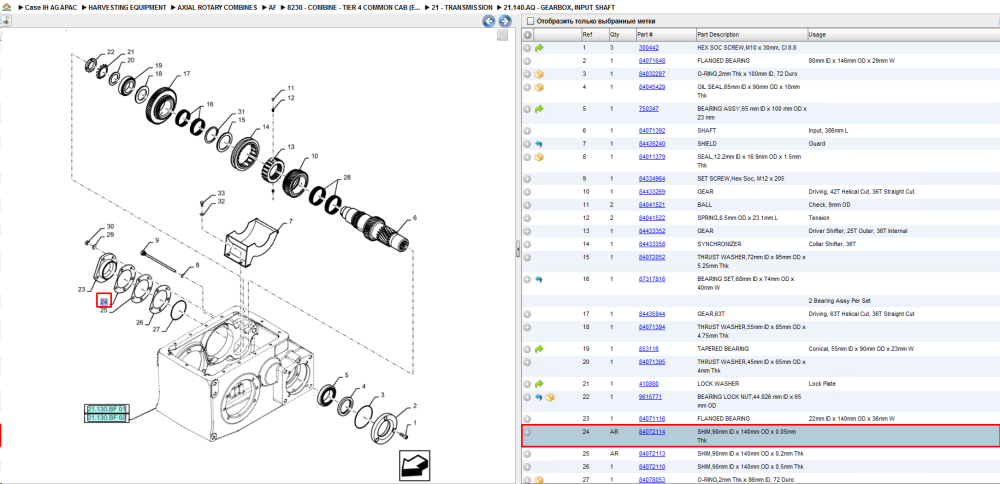Image resolution: width=1000 pixels, height=484 pixels.
Task: Select callout number 7 on the shield
Action: [290, 221]
